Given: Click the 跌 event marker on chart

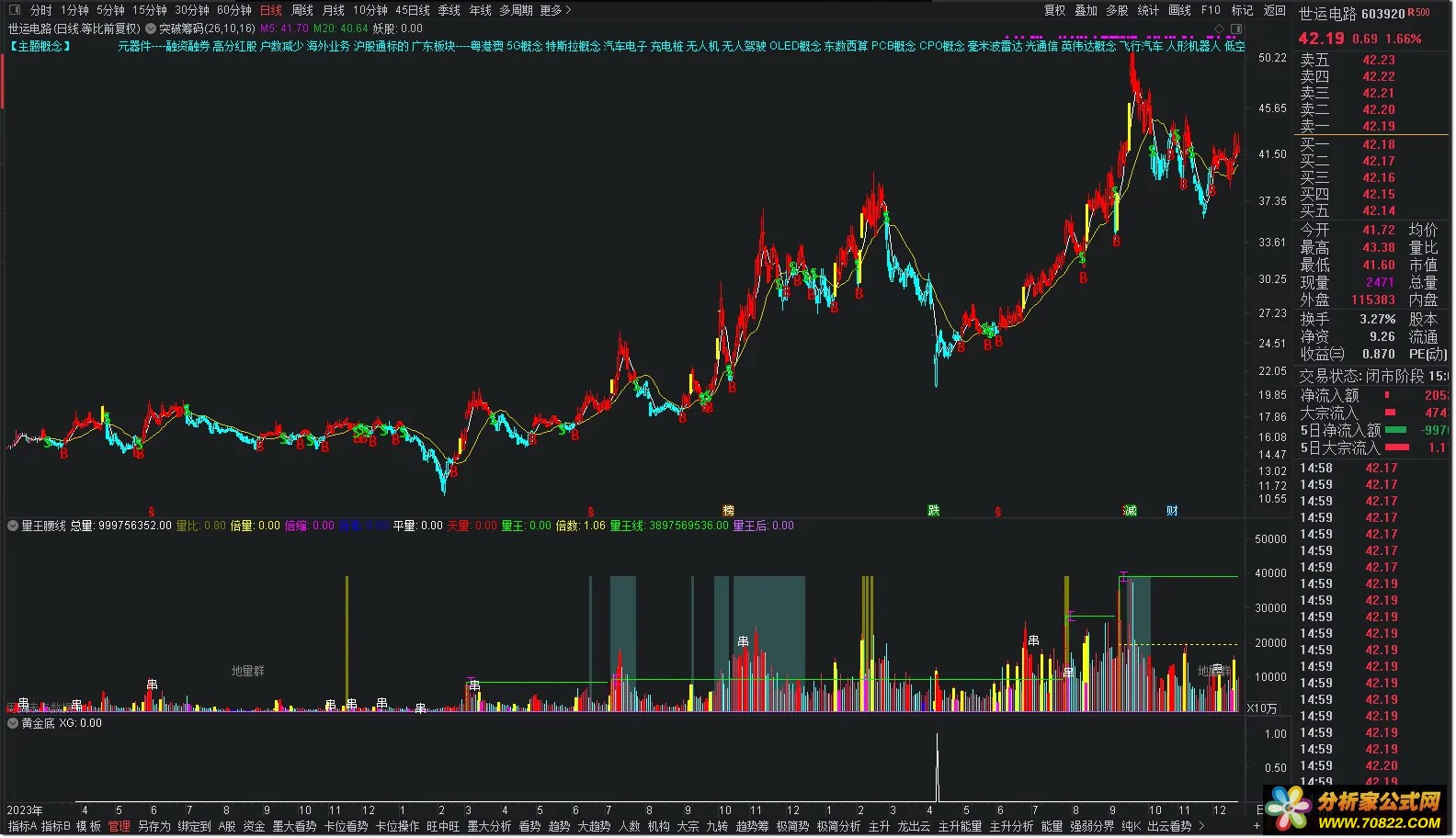Looking at the screenshot, I should [934, 510].
